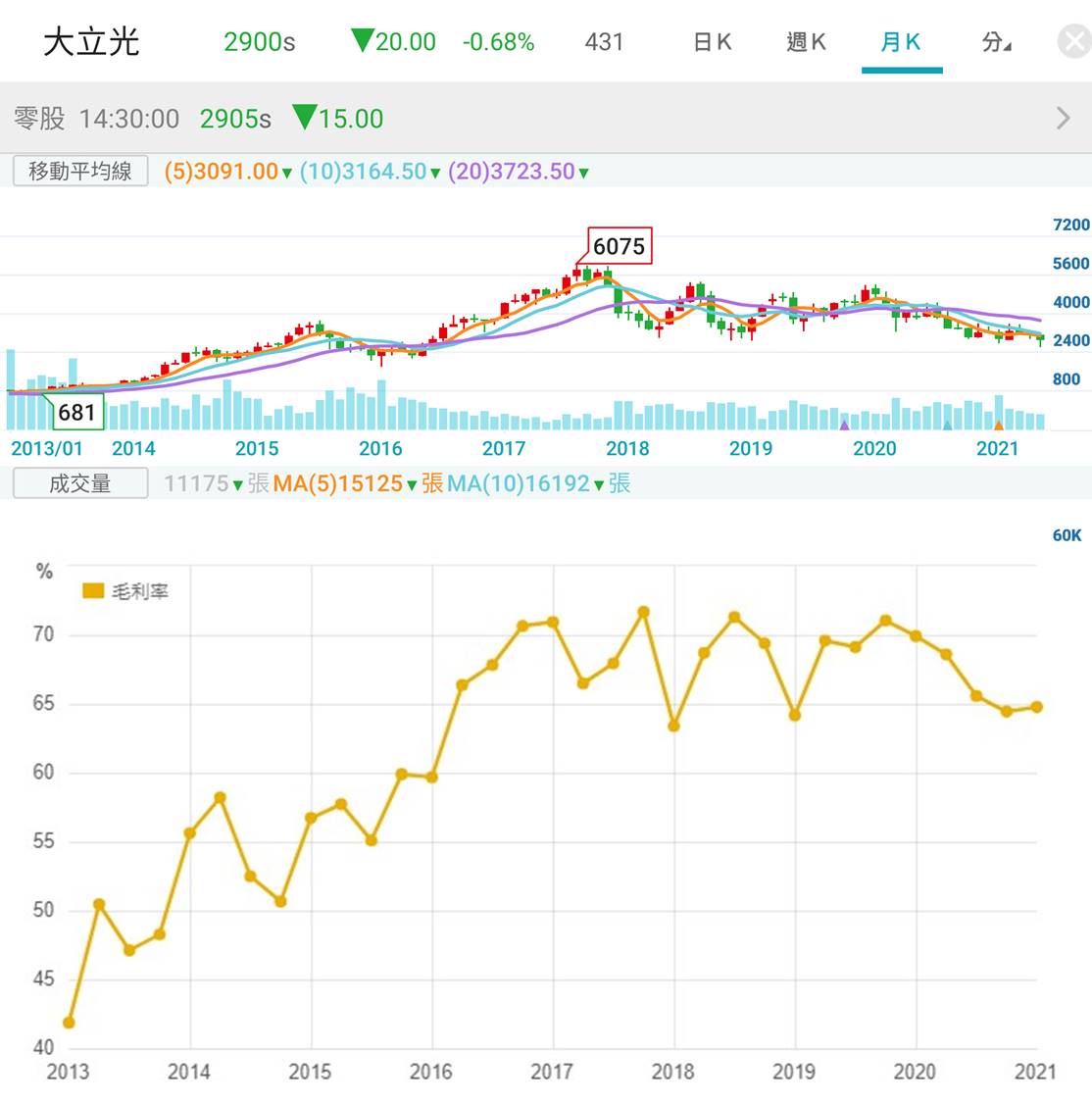Screen dimensions: 1092x1105
Task: Click the odd-lot price 2905s
Action: tap(235, 119)
